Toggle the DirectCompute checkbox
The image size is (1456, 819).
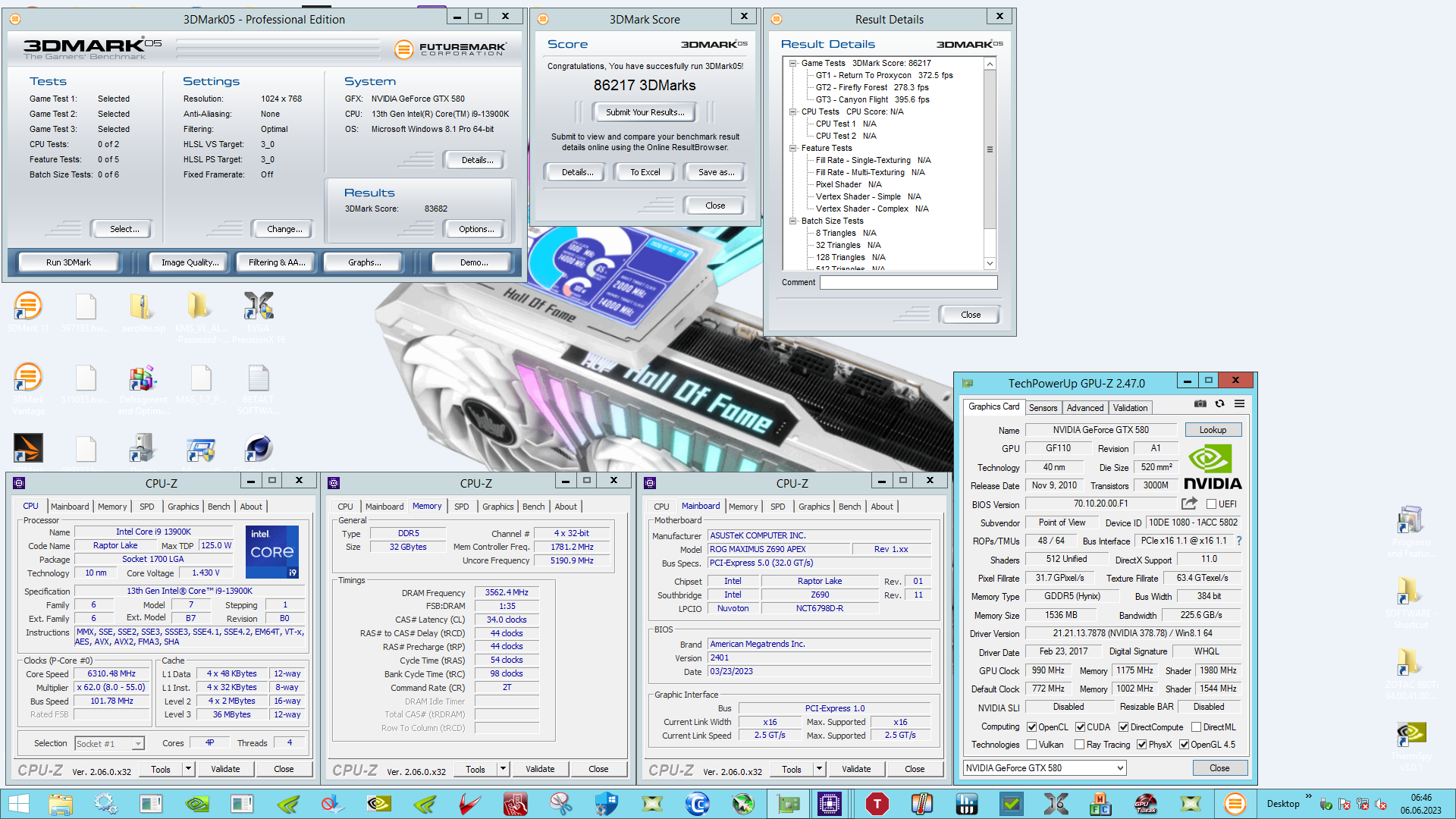(x=1123, y=727)
